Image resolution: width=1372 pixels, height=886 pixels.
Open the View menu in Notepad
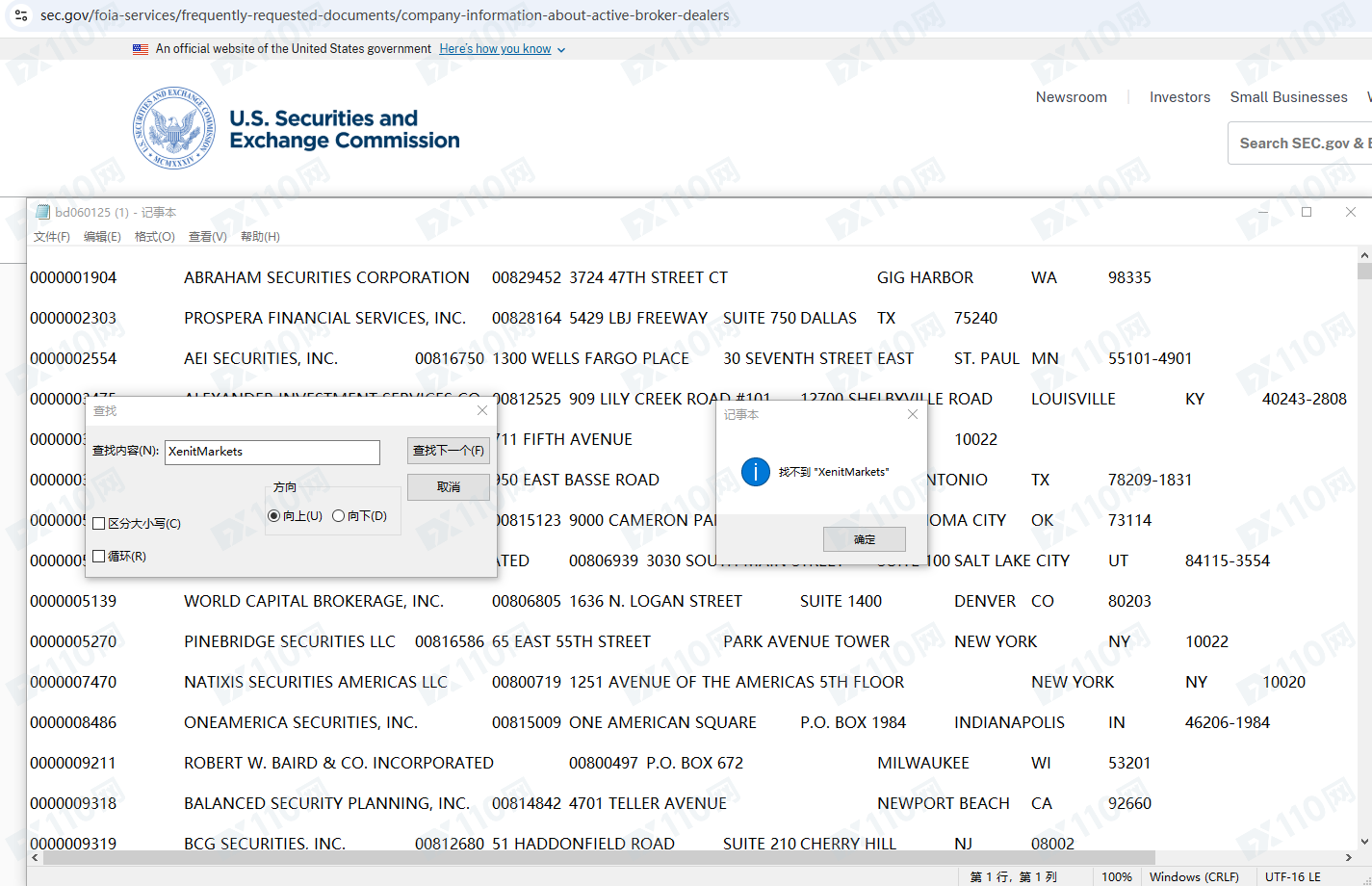(208, 237)
